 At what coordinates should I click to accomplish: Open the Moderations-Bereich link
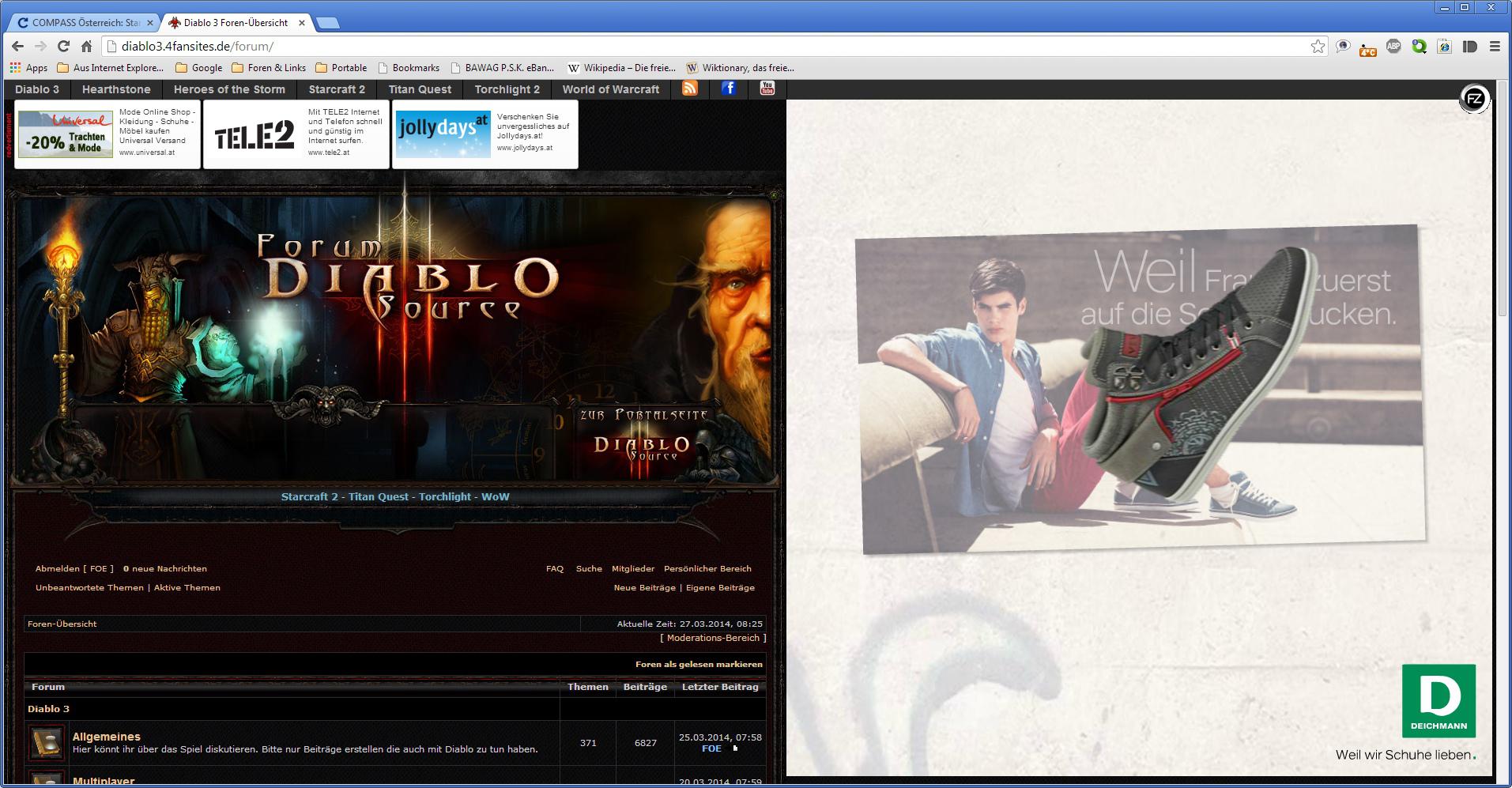click(x=713, y=638)
